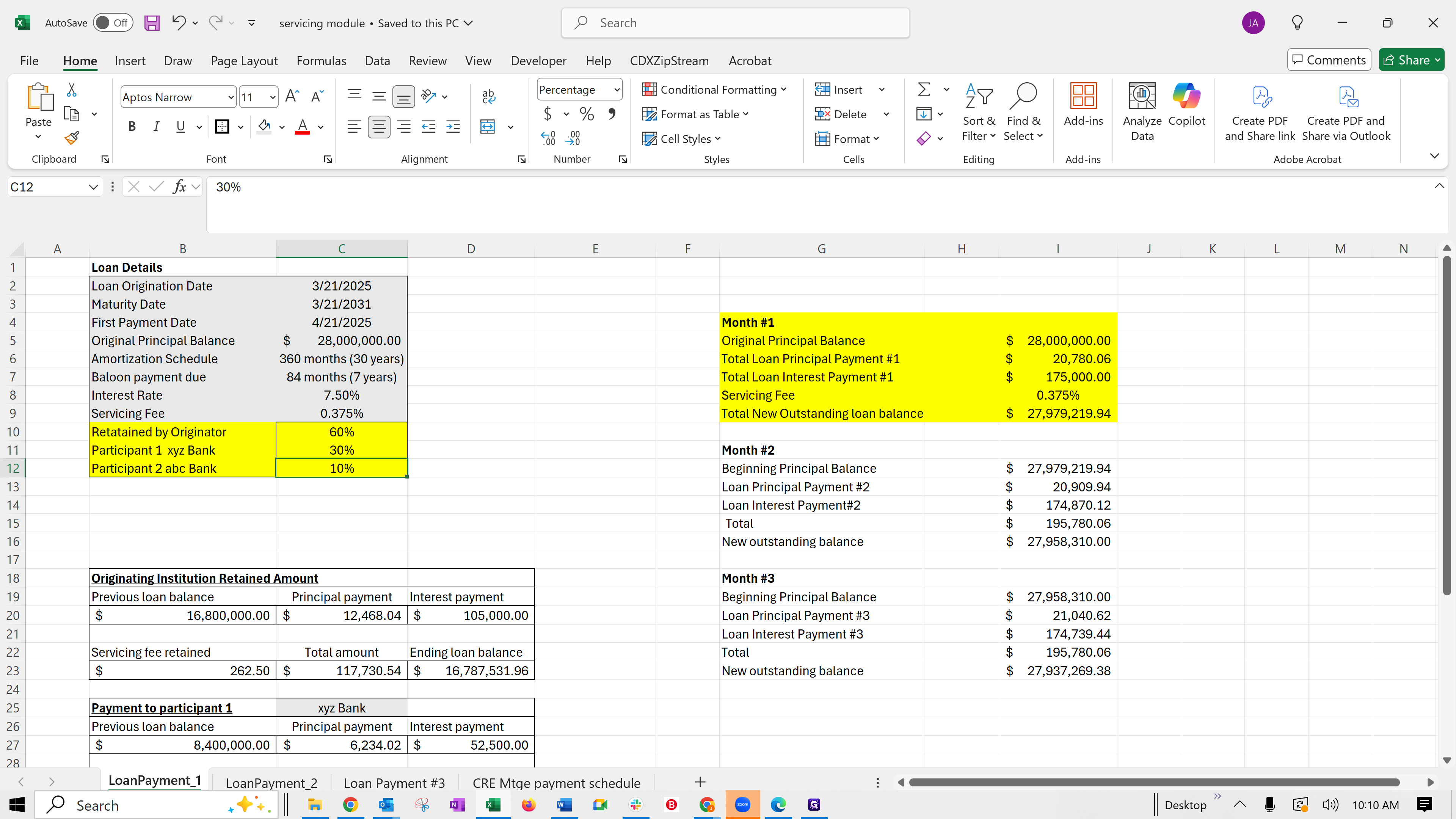Screen dimensions: 1456x819
Task: Click the Merge and Center icon
Action: (487, 127)
